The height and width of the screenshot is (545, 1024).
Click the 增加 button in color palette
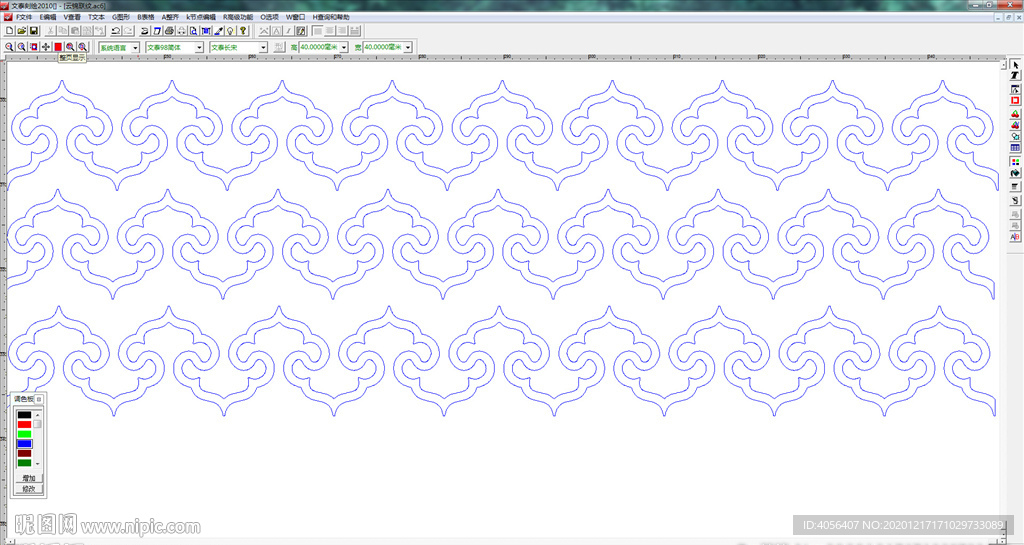29,478
